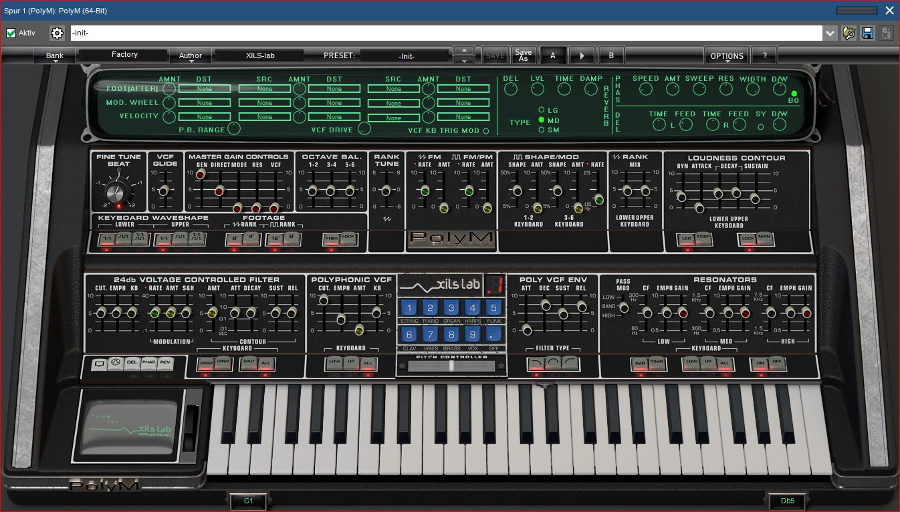The height and width of the screenshot is (512, 900).
Task: Switch to preset slot B
Action: coord(611,56)
